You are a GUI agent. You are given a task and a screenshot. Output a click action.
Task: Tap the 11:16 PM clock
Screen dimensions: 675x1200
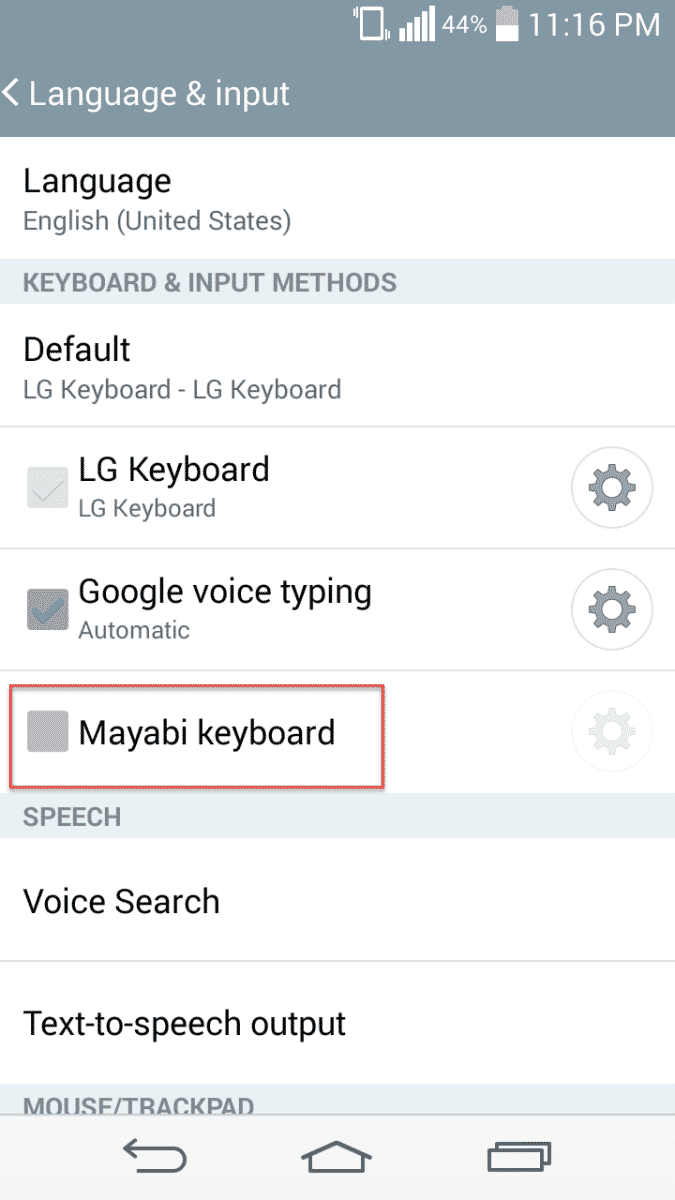click(x=594, y=25)
